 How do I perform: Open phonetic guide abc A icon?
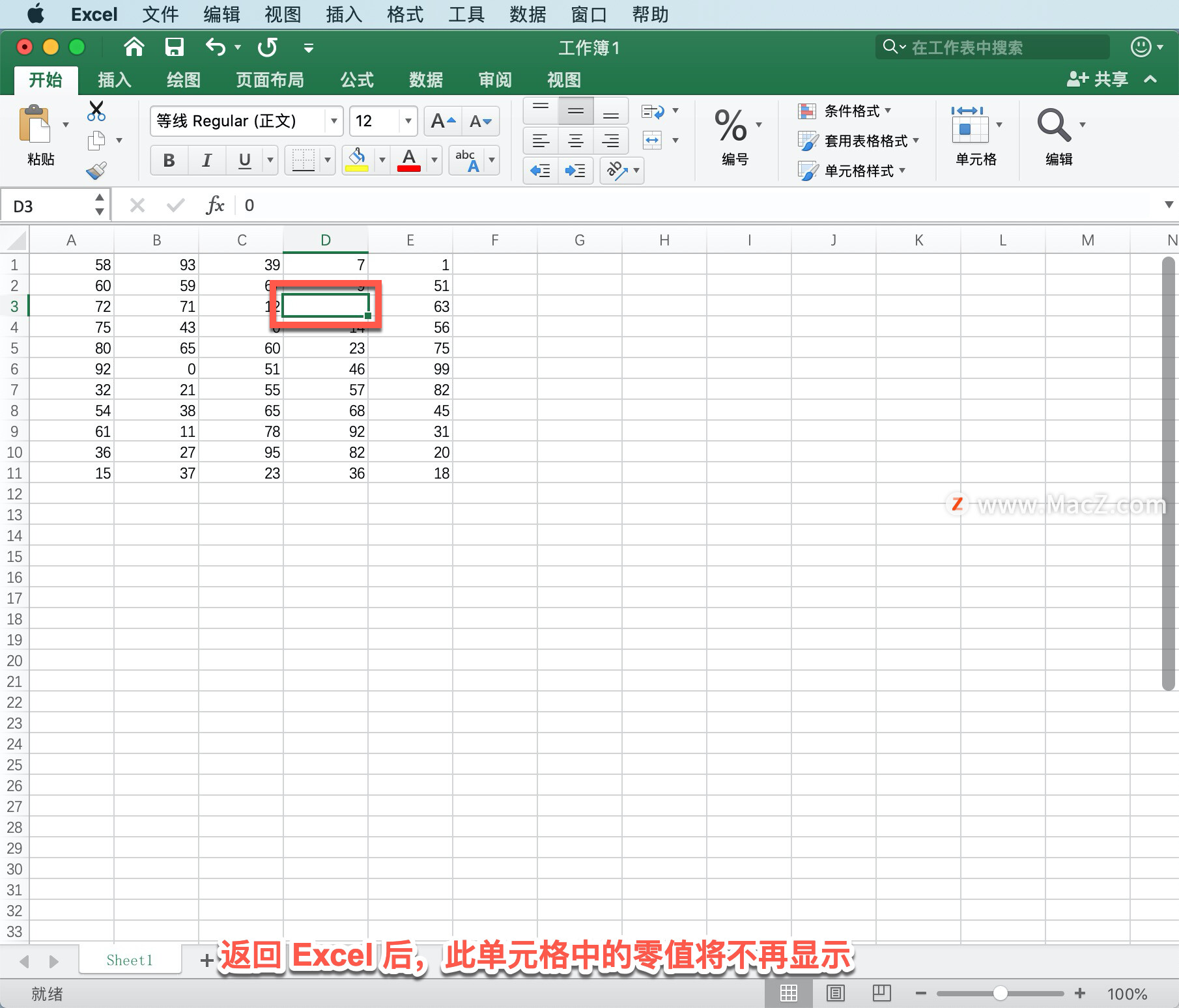(x=467, y=160)
